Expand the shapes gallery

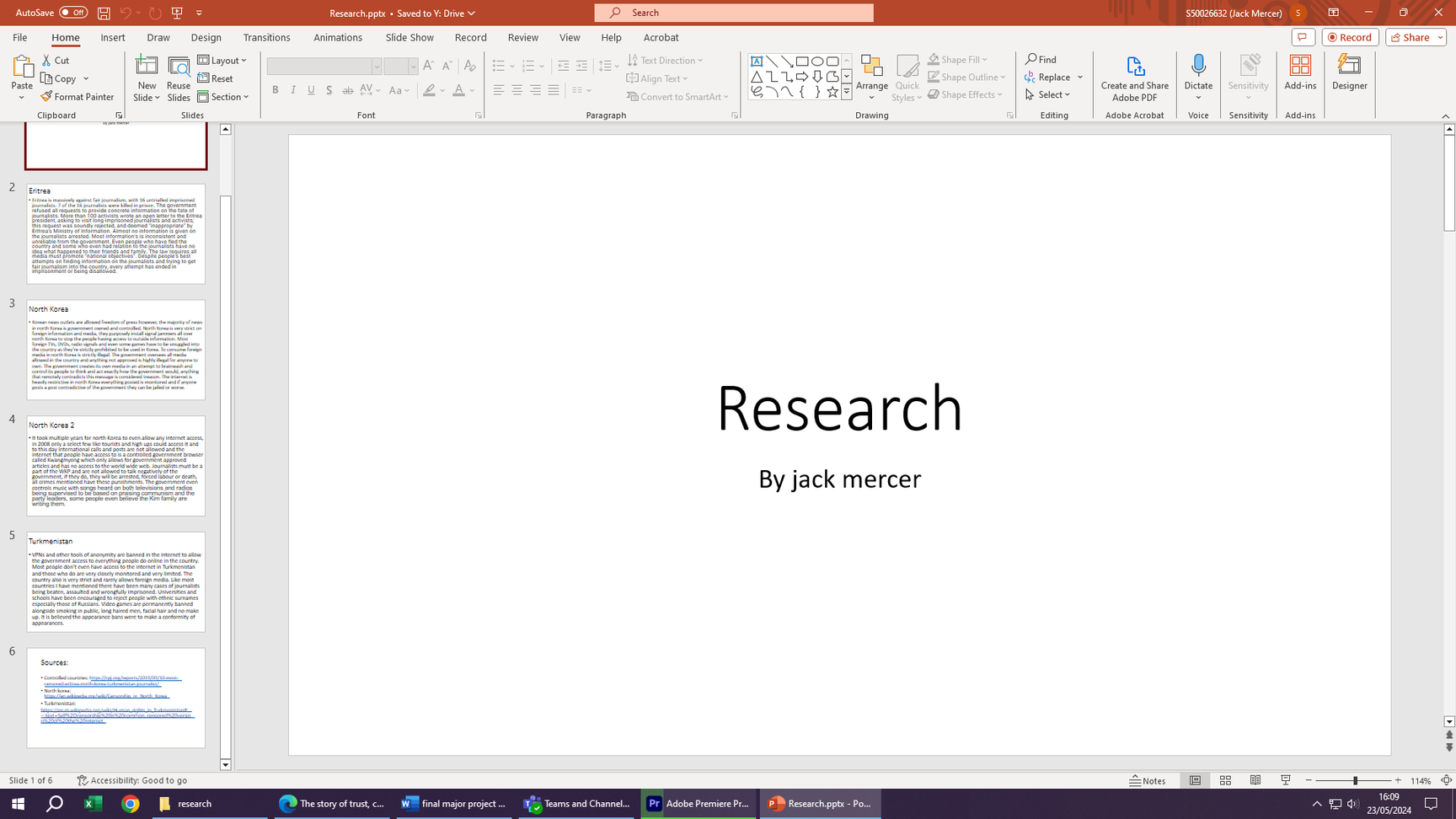pyautogui.click(x=847, y=91)
